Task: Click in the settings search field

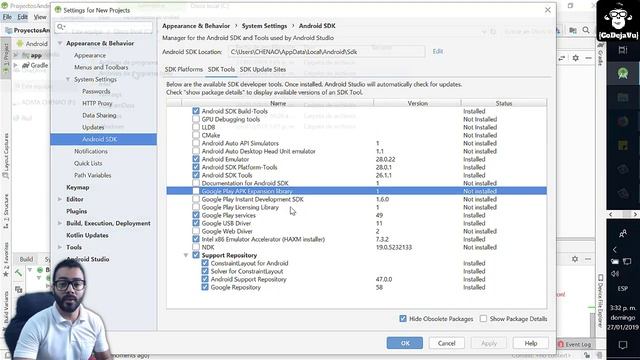Action: click(x=104, y=27)
